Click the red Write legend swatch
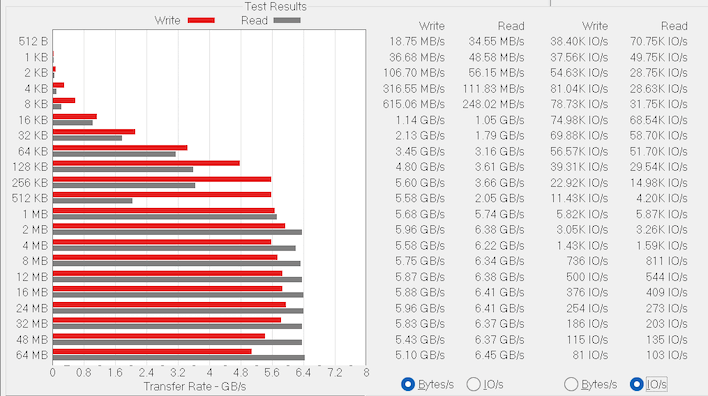The image size is (708, 396). point(201,20)
